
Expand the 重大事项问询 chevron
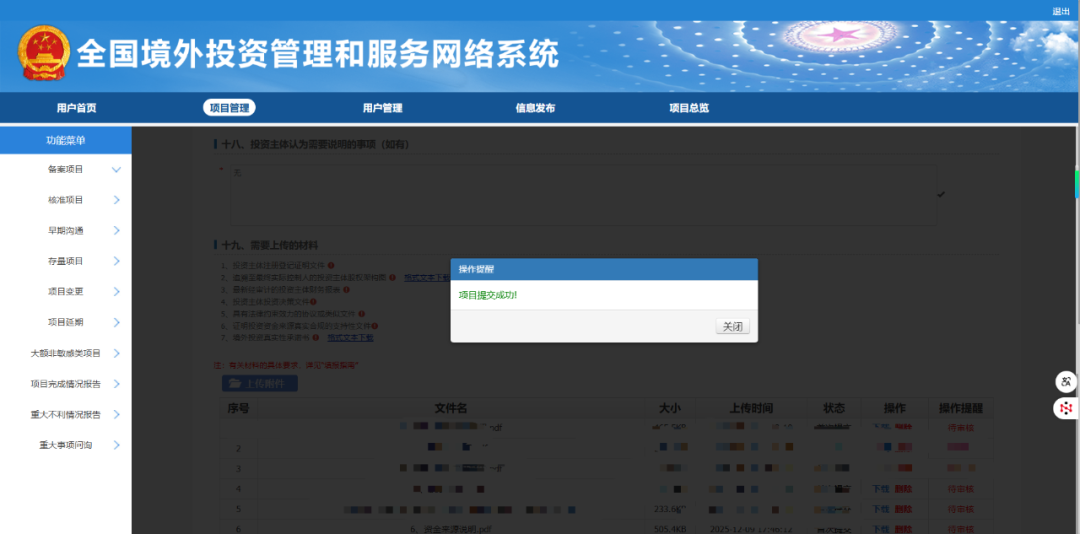click(116, 445)
